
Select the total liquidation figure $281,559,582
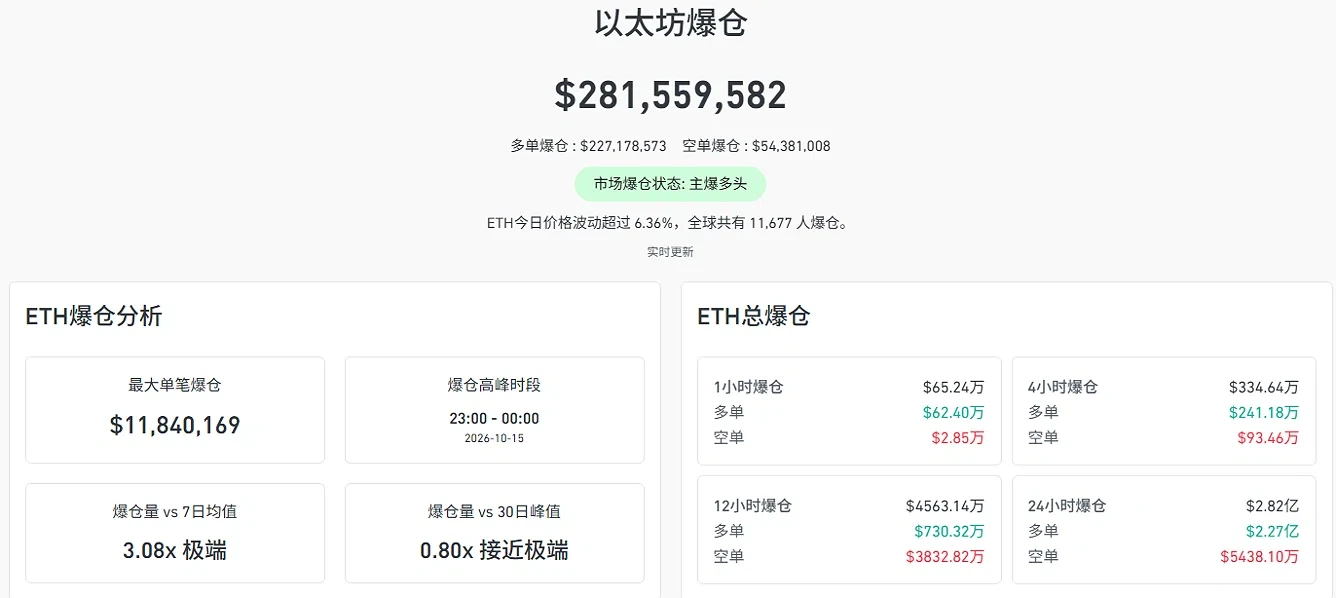pos(670,95)
